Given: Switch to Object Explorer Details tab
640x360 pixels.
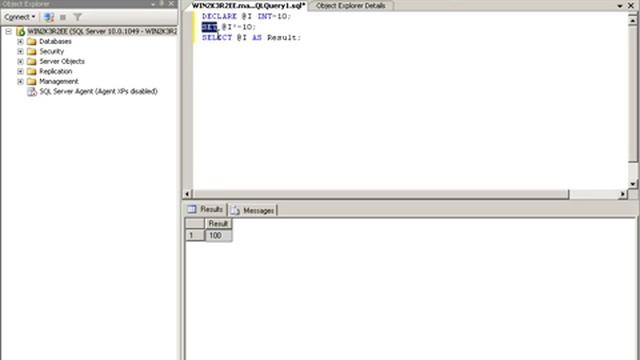Looking at the screenshot, I should (x=351, y=6).
